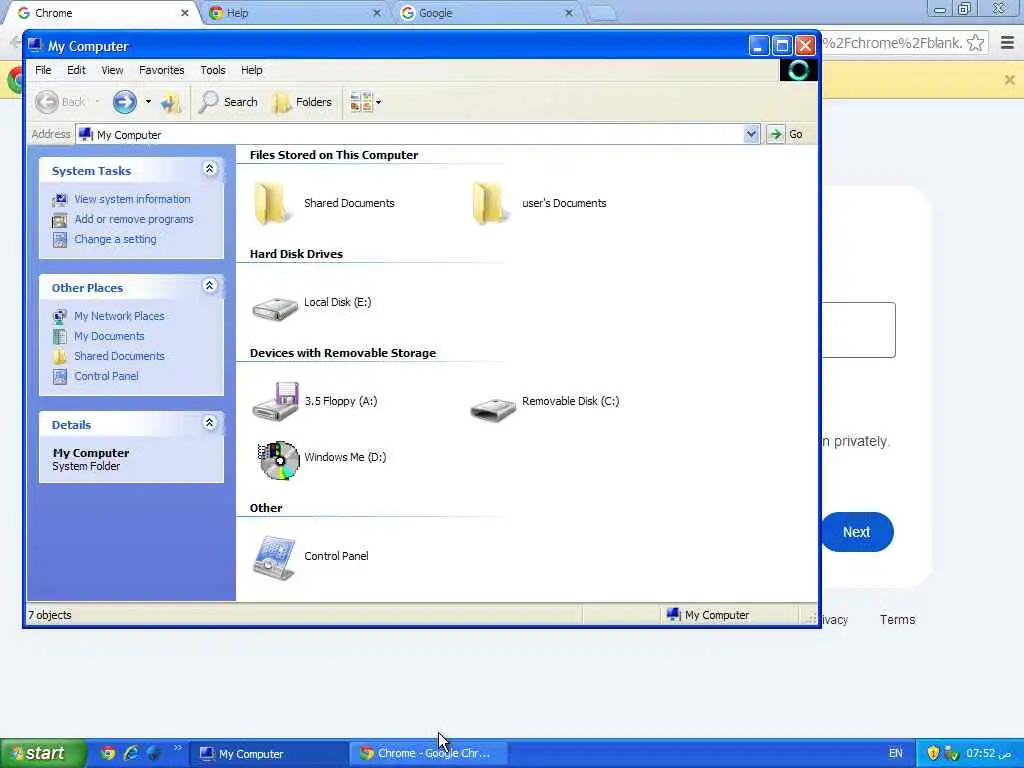Open Views button dropdown arrow
Image resolution: width=1024 pixels, height=768 pixels.
click(379, 102)
